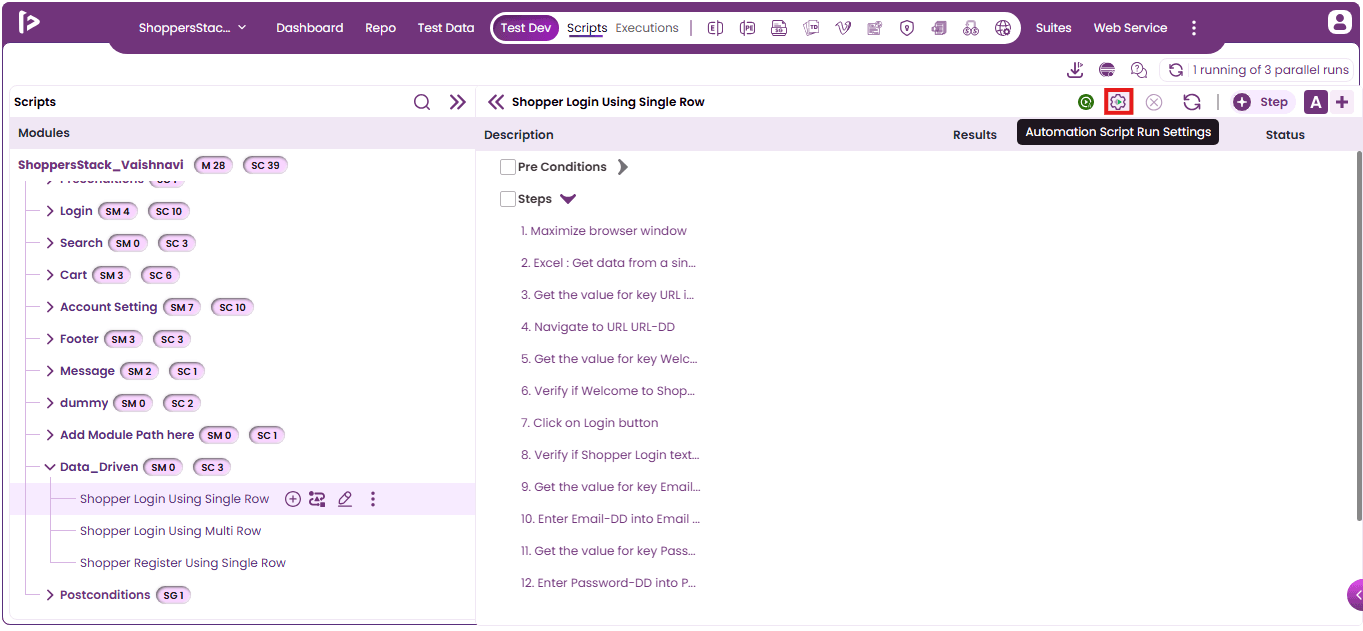
Task: Add item to Shopper Login Using Single Row
Action: pos(293,499)
